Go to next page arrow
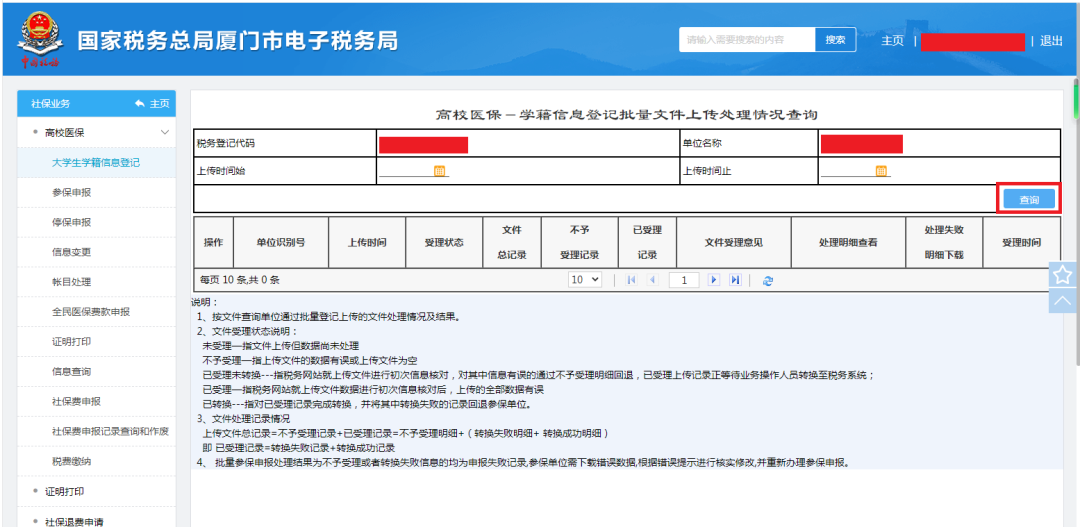 coord(714,280)
